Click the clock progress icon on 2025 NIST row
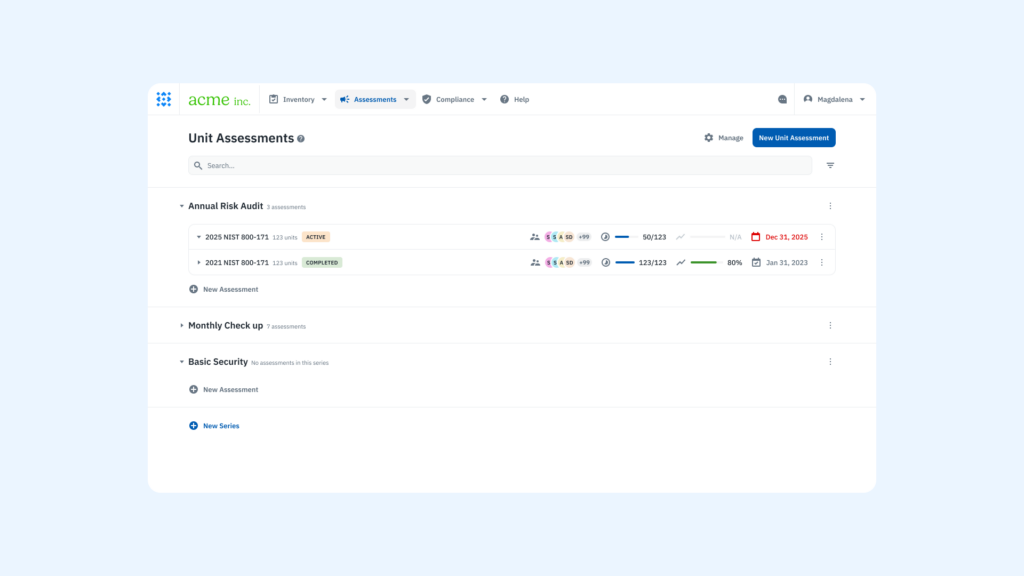This screenshot has height=576, width=1024. click(x=605, y=237)
